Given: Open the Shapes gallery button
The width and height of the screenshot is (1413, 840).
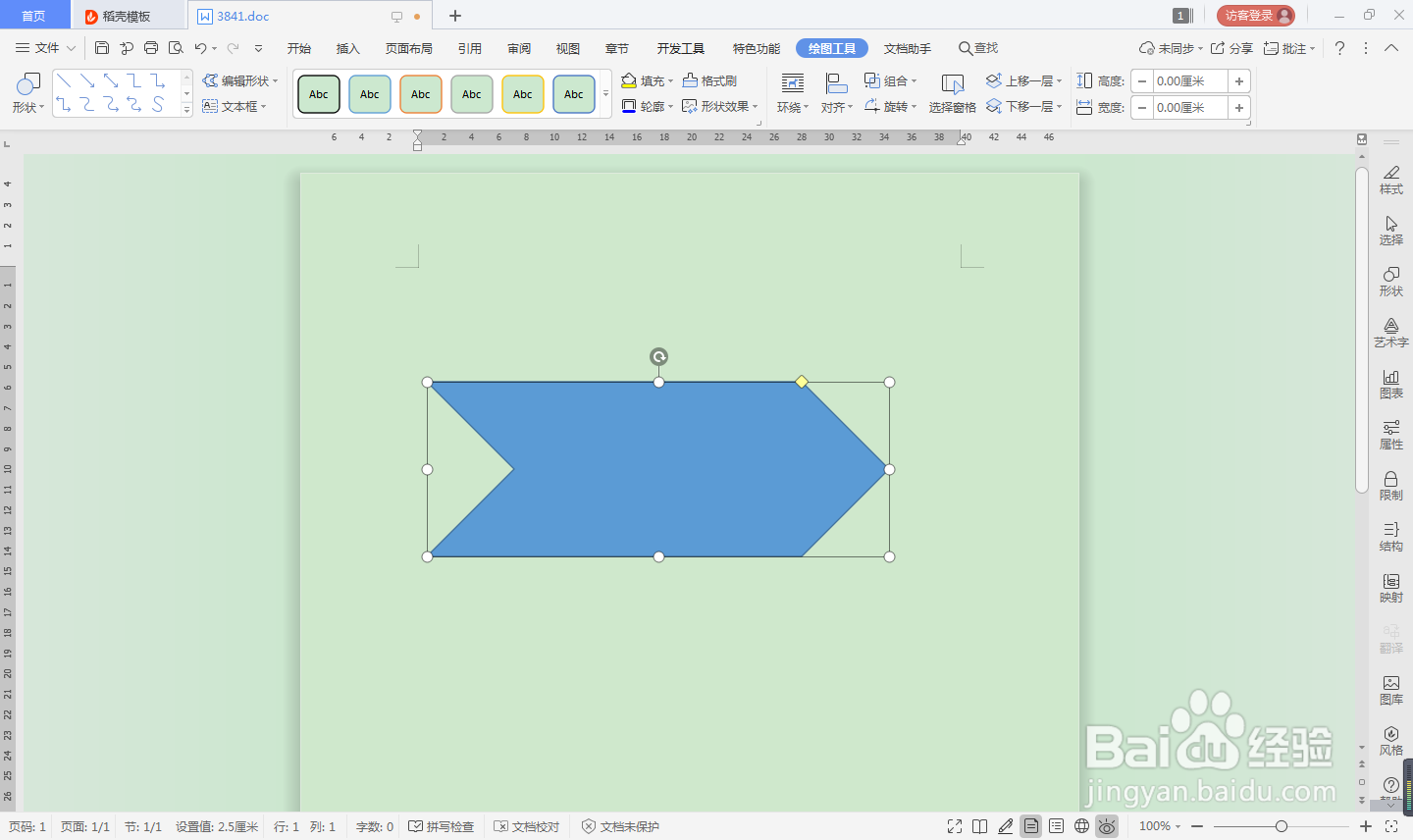Looking at the screenshot, I should (x=27, y=93).
